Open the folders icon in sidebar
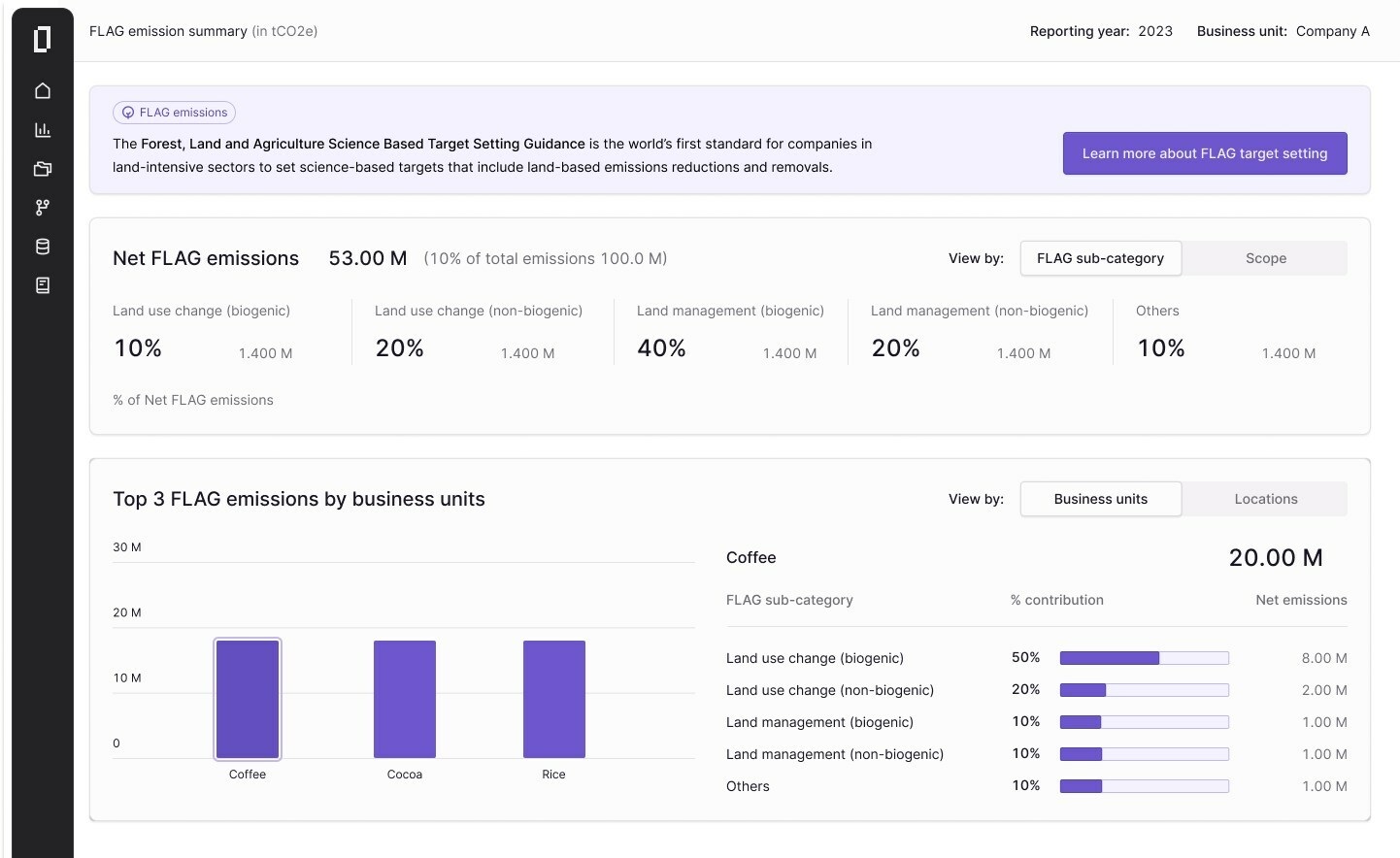This screenshot has height=858, width=1400. click(42, 169)
